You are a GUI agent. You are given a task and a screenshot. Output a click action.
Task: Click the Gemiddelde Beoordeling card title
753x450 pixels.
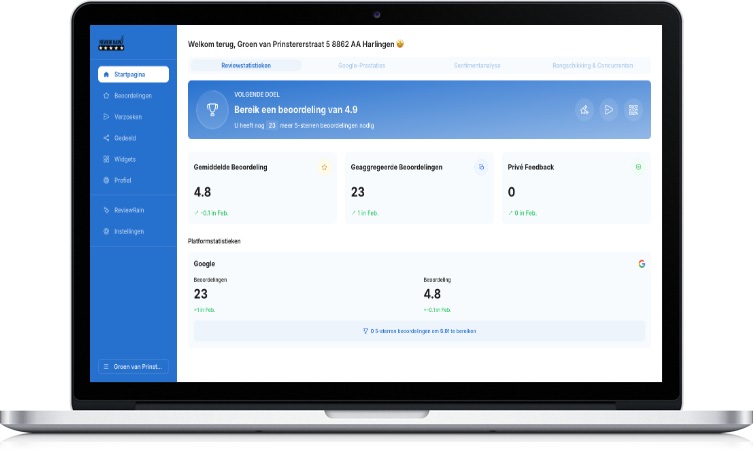pos(231,167)
